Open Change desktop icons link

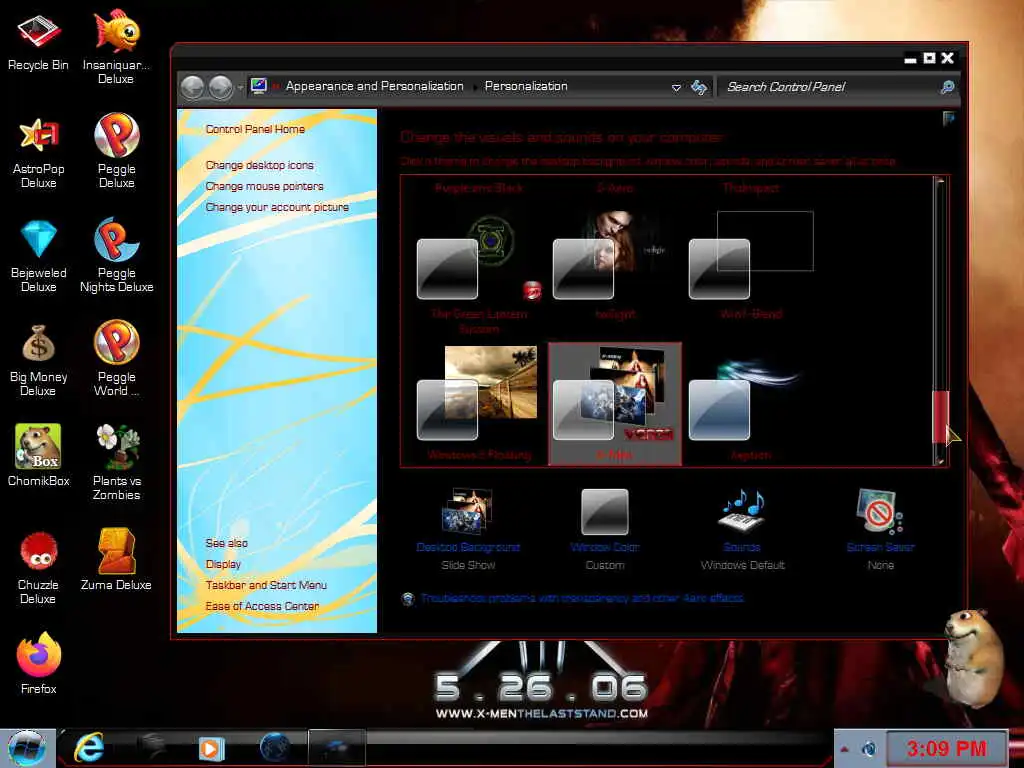(259, 165)
